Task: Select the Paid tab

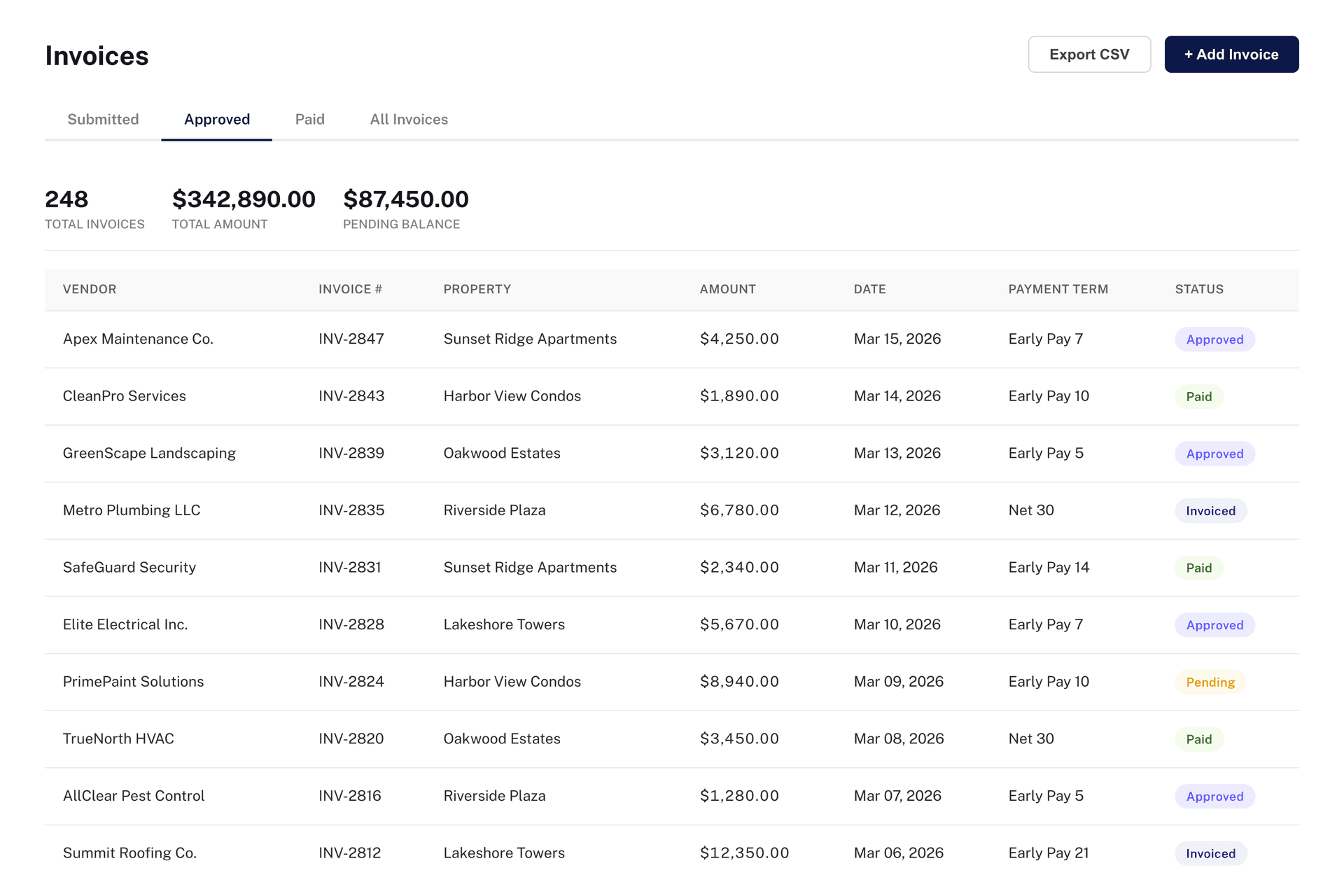Action: [x=309, y=119]
